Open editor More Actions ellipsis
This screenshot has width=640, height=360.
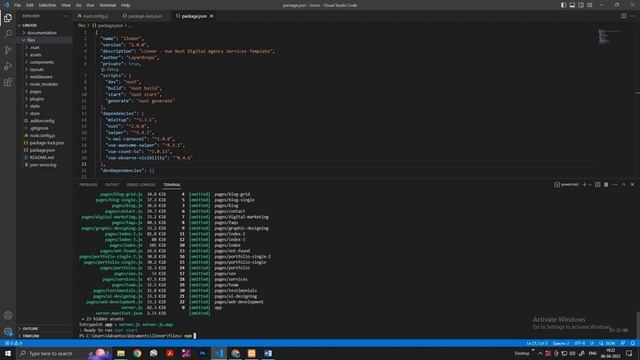tap(632, 16)
